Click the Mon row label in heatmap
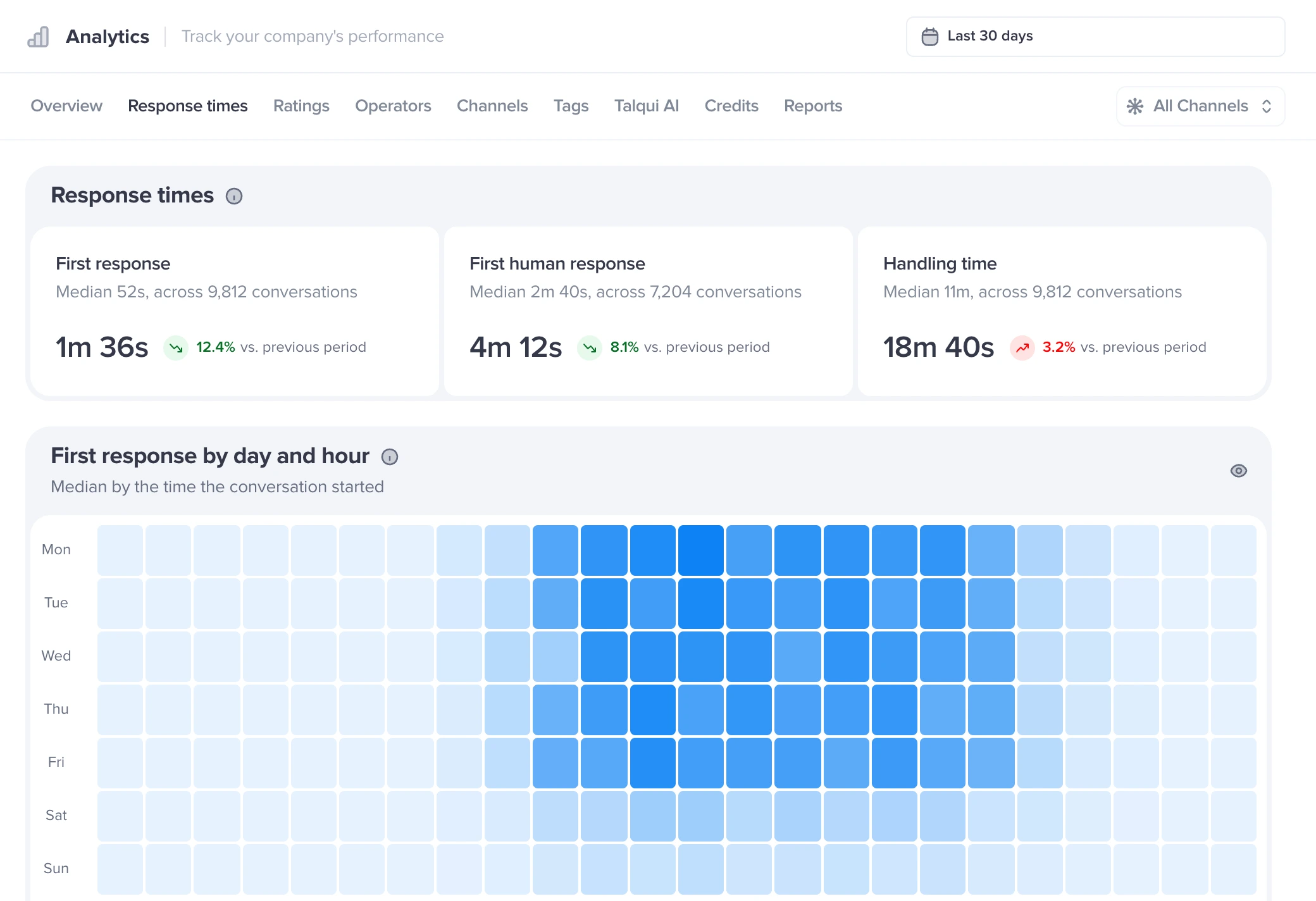Viewport: 1316px width, 901px height. tap(56, 550)
